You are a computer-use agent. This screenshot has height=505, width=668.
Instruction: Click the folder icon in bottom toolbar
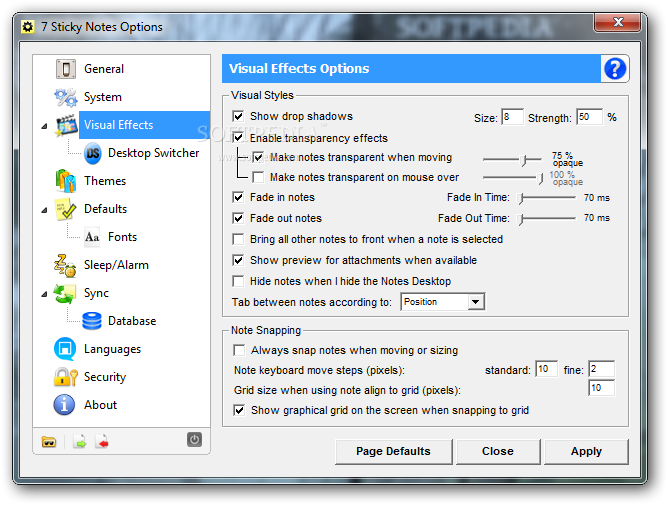(49, 442)
